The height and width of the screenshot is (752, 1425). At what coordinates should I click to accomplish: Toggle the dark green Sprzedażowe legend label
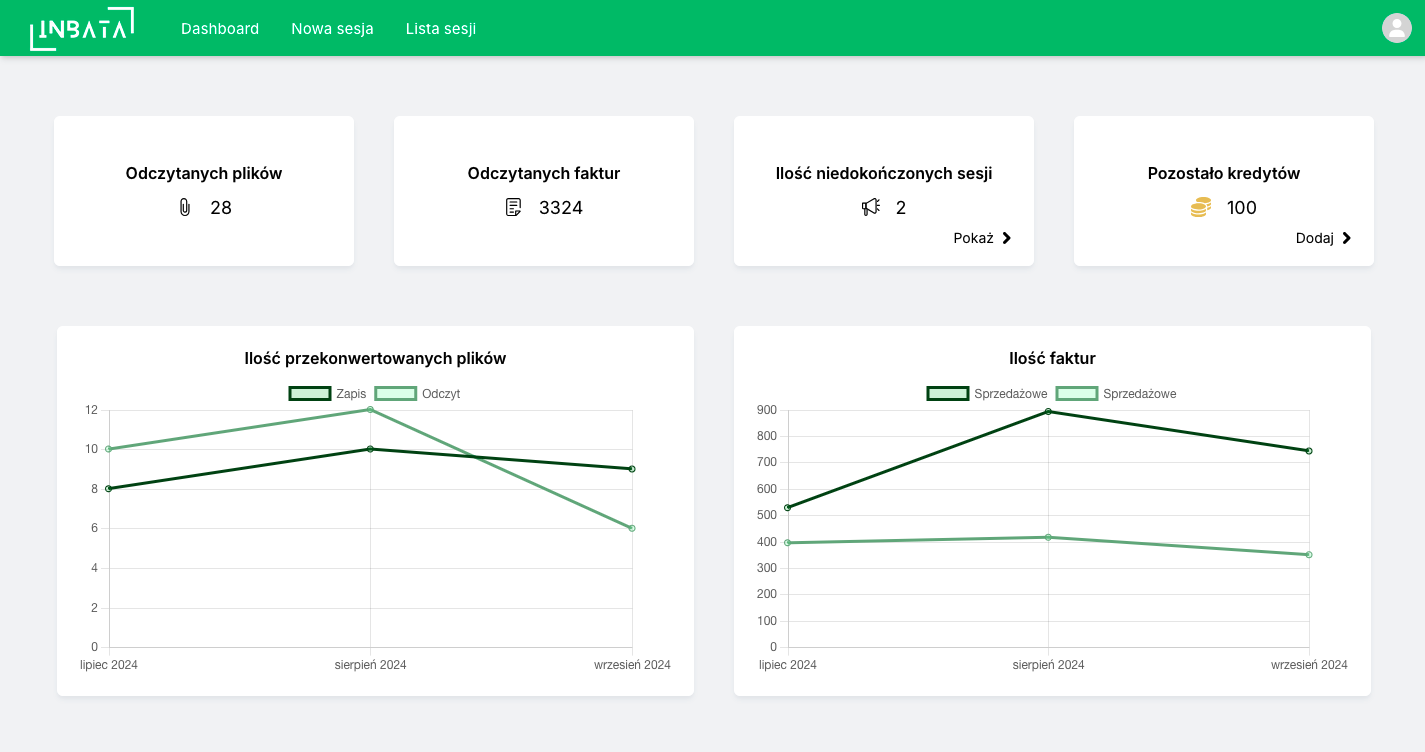[1010, 394]
